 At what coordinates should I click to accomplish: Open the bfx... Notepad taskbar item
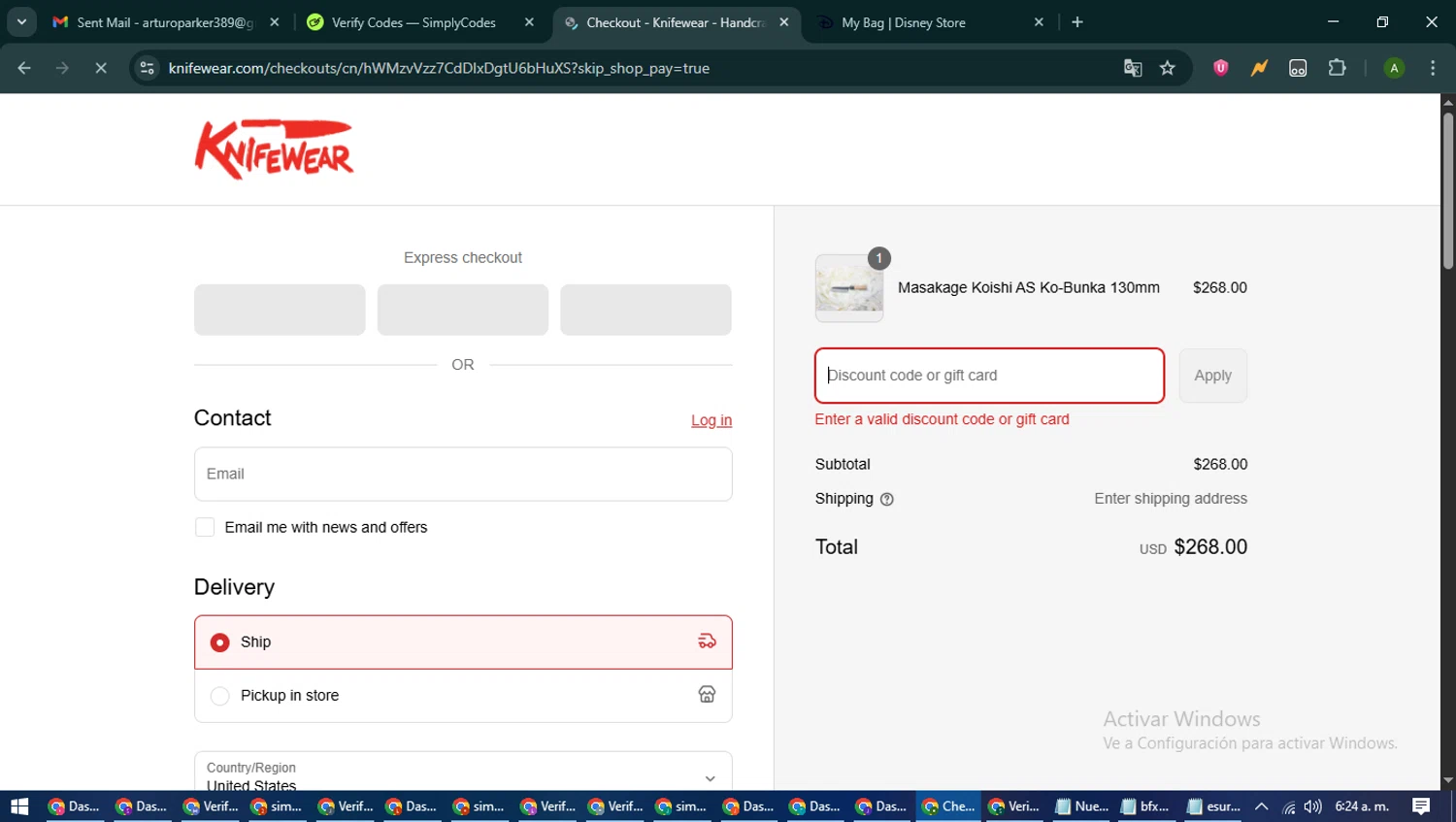tap(1146, 806)
